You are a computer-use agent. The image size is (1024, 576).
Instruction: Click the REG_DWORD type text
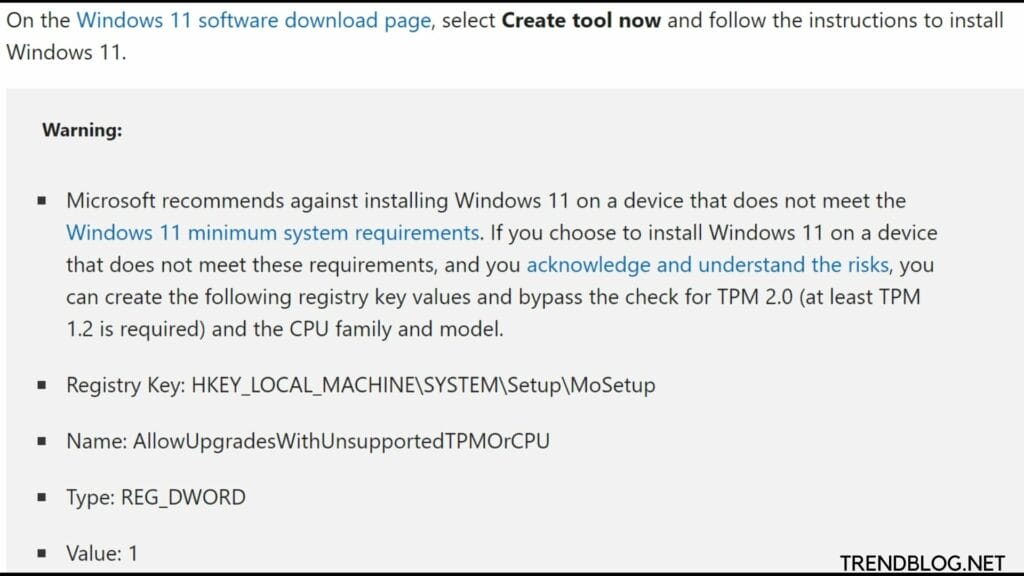click(x=184, y=498)
